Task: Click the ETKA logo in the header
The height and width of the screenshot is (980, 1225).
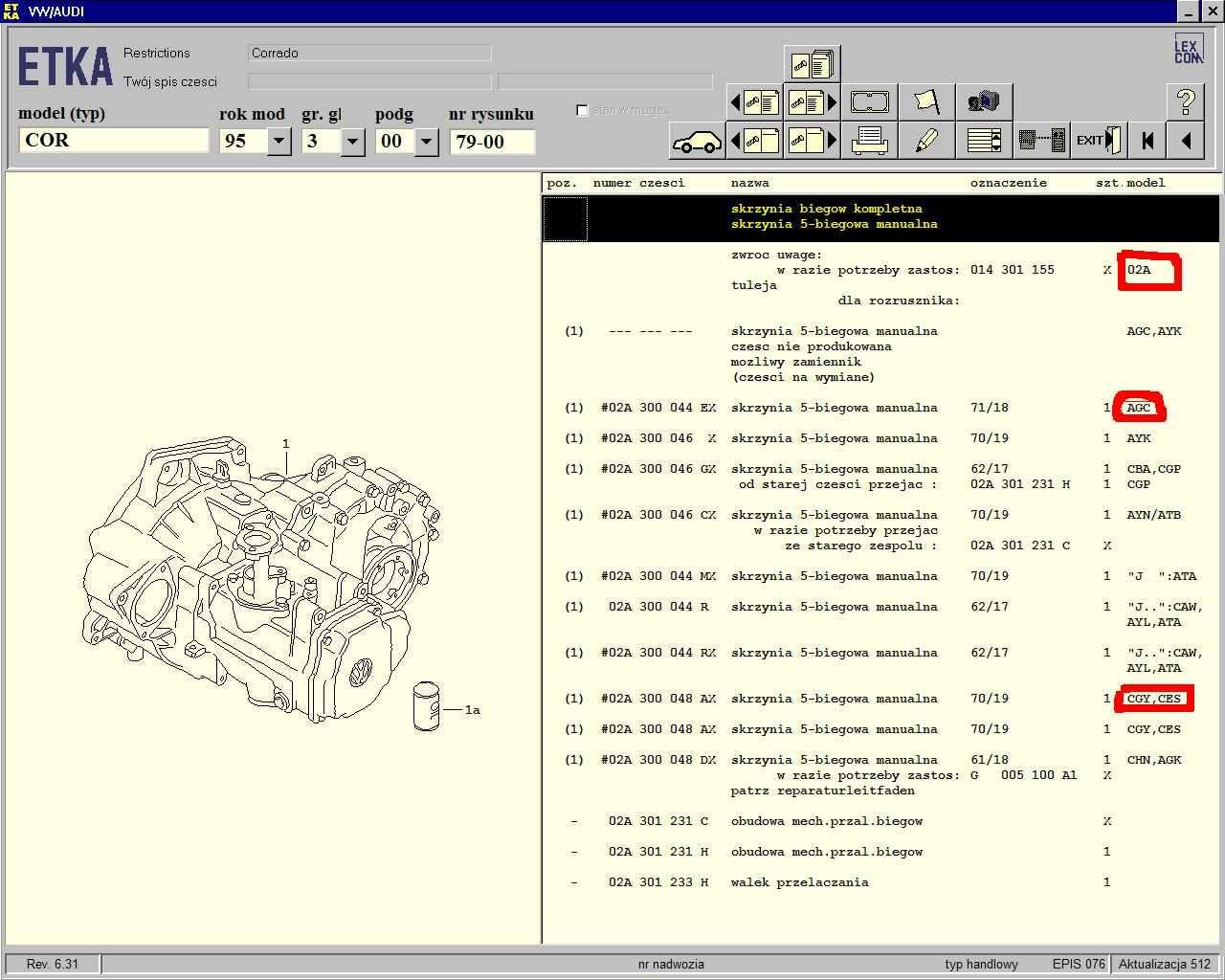Action: pos(65,68)
